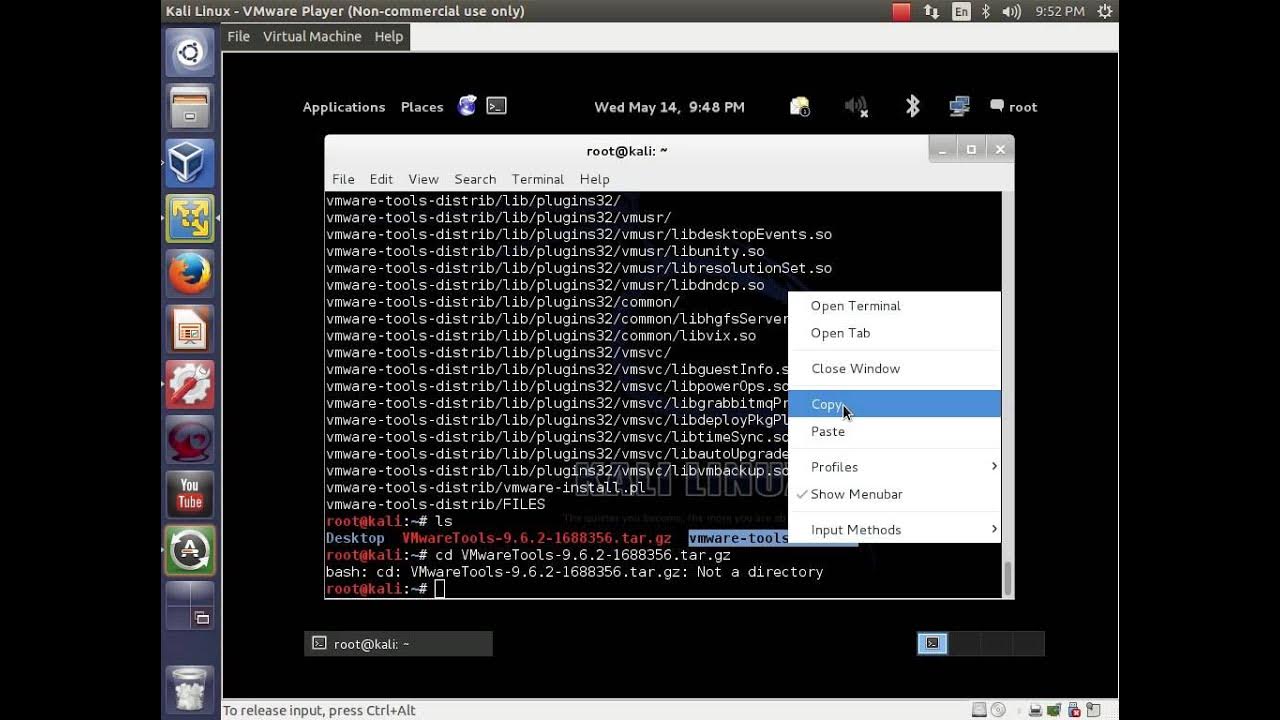Click the VMware printer status icon
The height and width of the screenshot is (720, 1280).
(x=1037, y=710)
